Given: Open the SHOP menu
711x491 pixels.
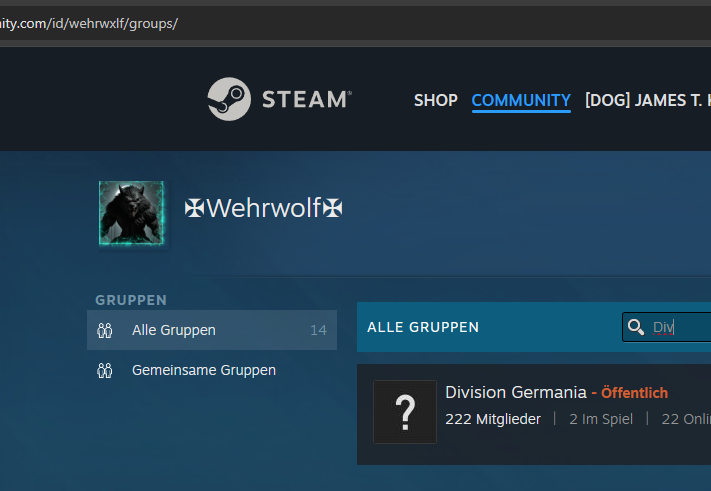Looking at the screenshot, I should [435, 100].
